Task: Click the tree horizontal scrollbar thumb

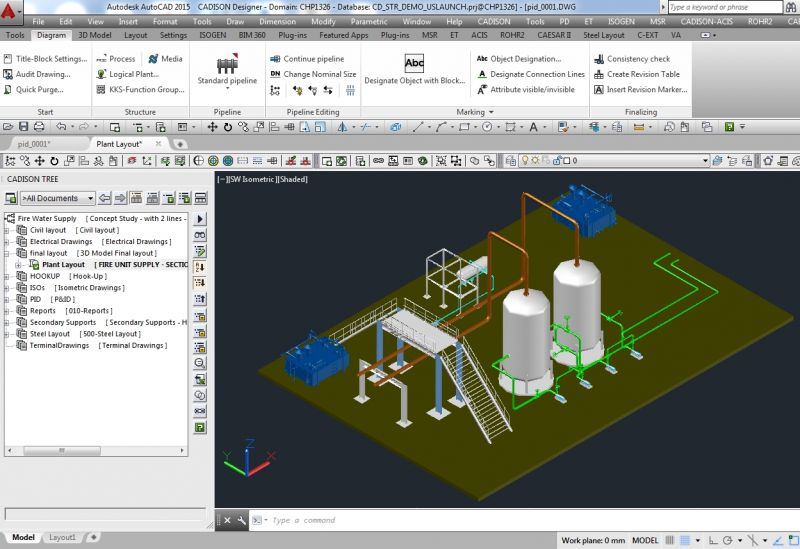Action: tap(62, 451)
